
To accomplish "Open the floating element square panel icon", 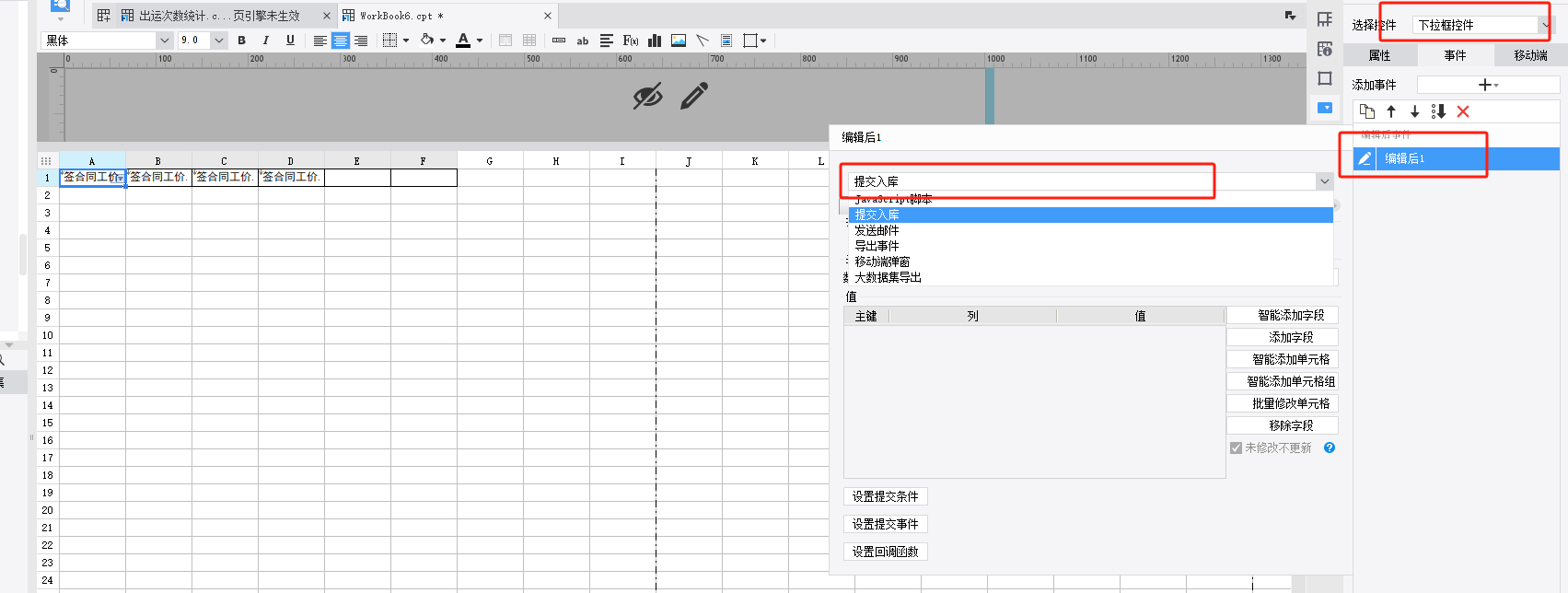I will pyautogui.click(x=1325, y=78).
